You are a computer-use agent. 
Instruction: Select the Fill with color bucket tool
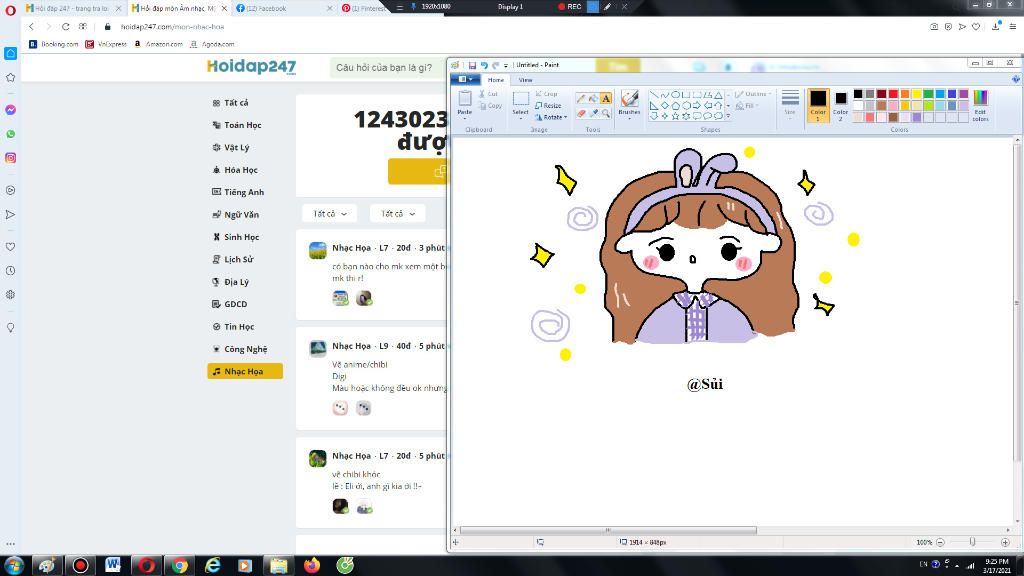[x=593, y=98]
